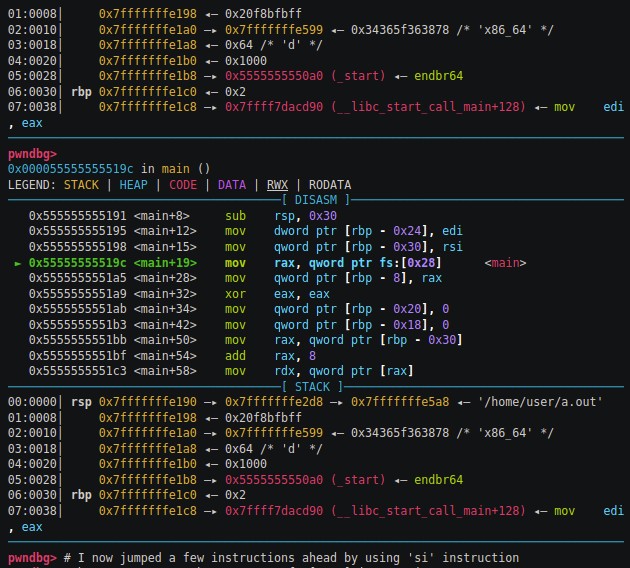Click the add mnemonic at main+54
Viewport: 630px width, 568px height.
(235, 356)
